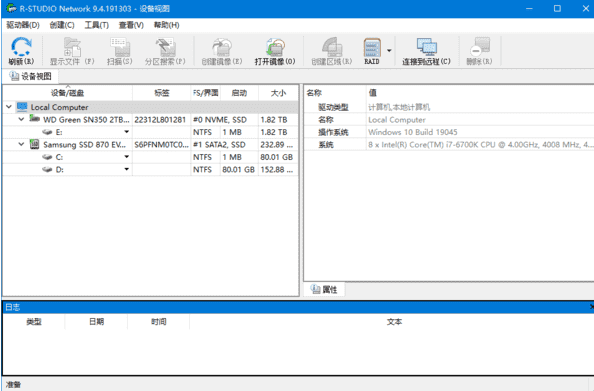Click the Connect to Remote (连接到远程) icon

427,47
